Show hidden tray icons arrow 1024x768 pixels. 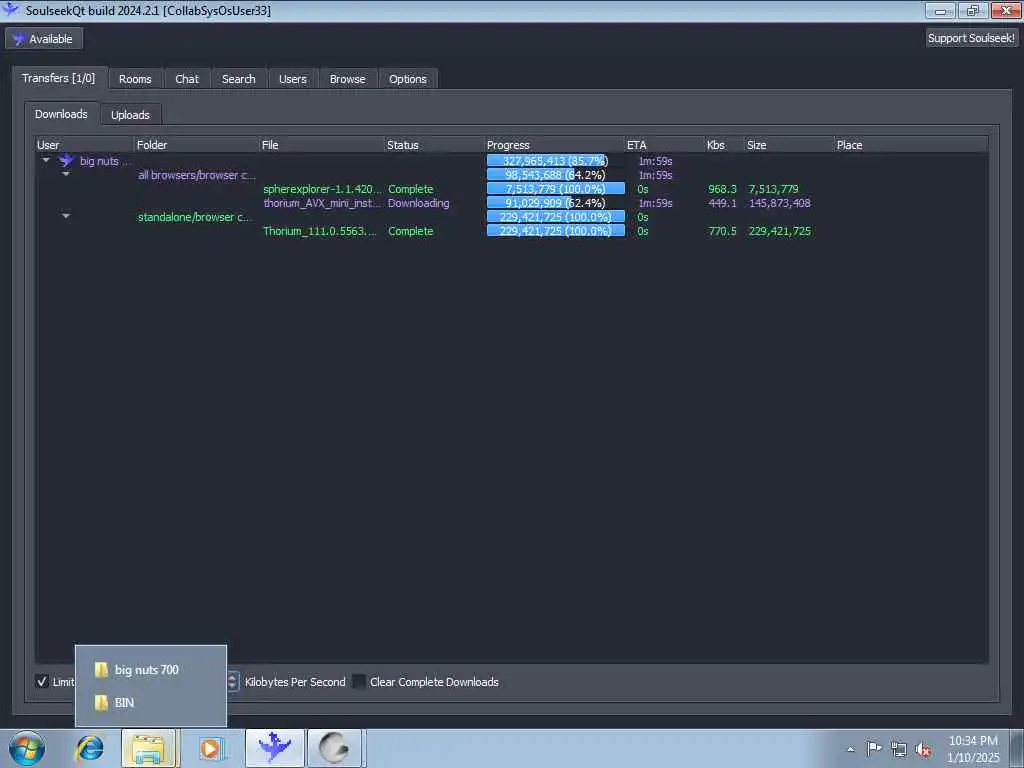coord(850,750)
